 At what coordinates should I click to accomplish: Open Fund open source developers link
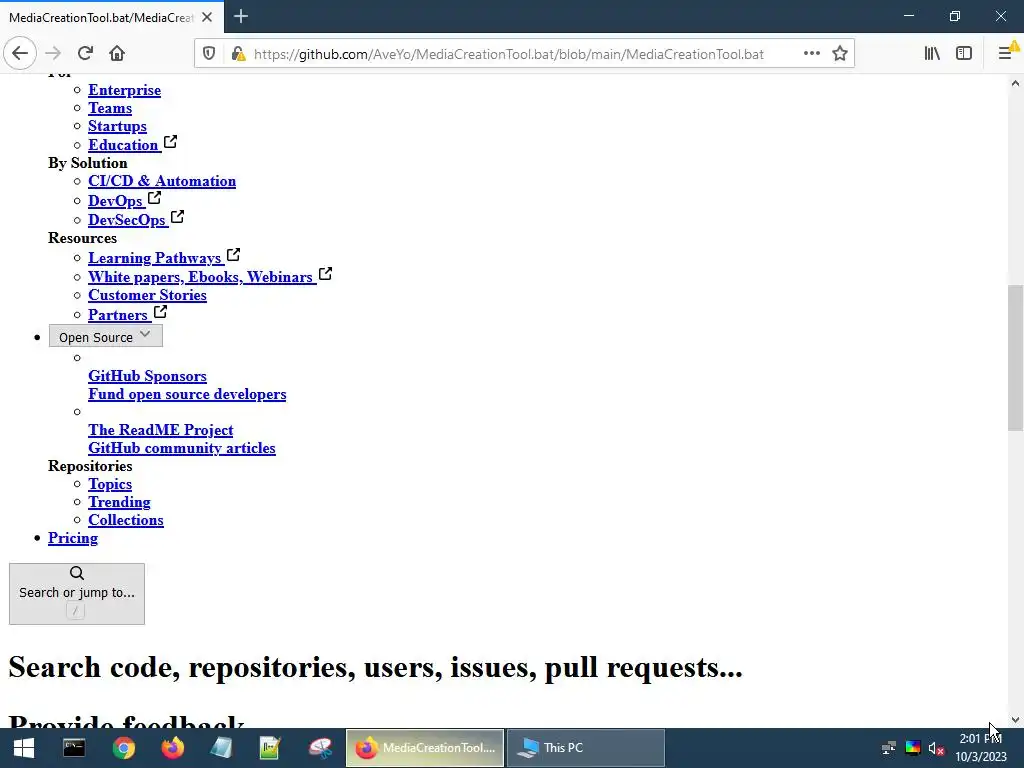[187, 394]
